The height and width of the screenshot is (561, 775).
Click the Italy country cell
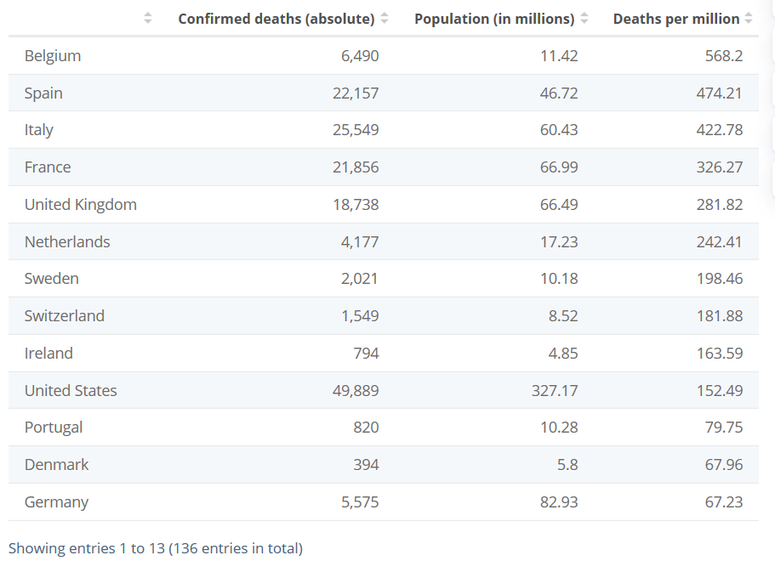point(39,130)
